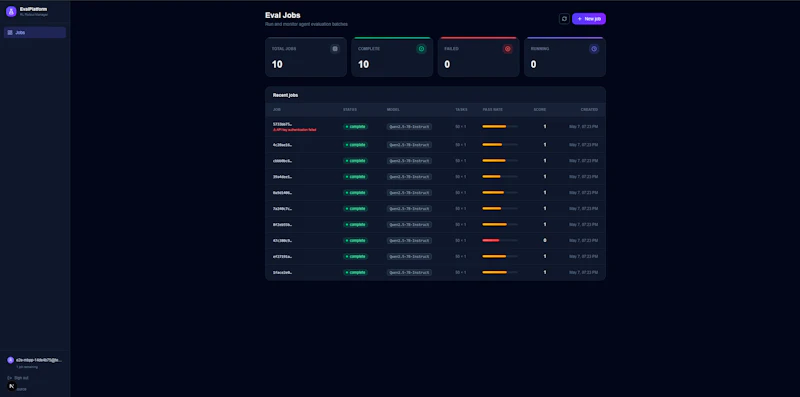Click the score value 0
This screenshot has height=397, width=800.
pyautogui.click(x=544, y=240)
